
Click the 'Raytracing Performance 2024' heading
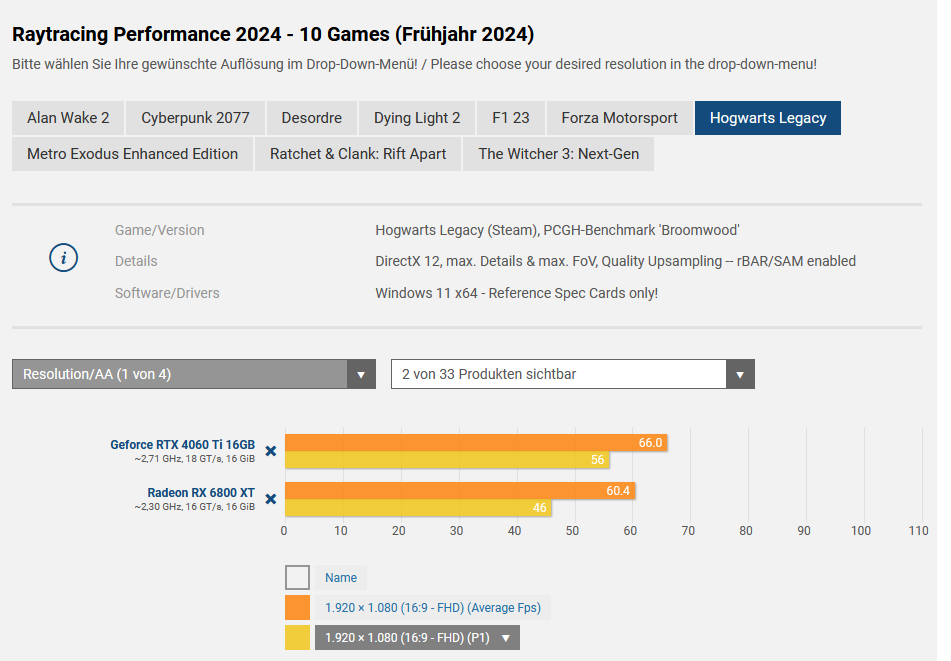273,35
